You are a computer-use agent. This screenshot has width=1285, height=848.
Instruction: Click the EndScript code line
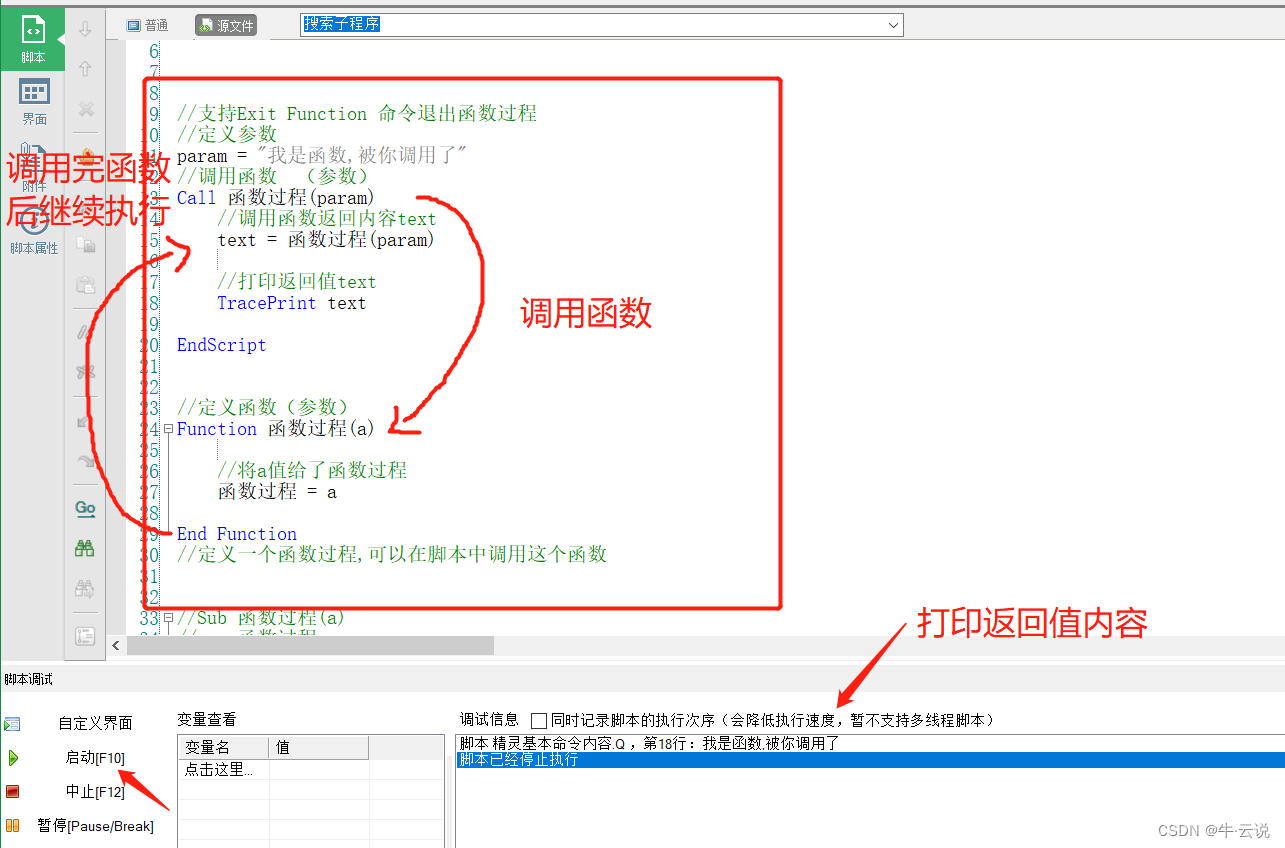click(222, 345)
